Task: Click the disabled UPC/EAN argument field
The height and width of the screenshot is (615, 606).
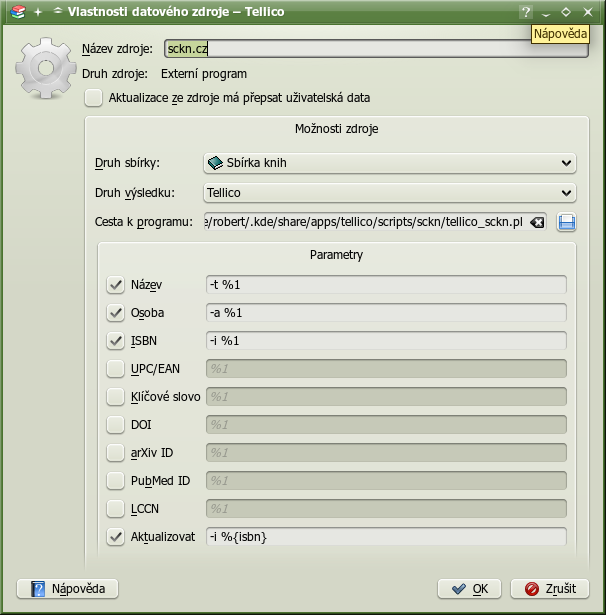Action: click(x=386, y=369)
